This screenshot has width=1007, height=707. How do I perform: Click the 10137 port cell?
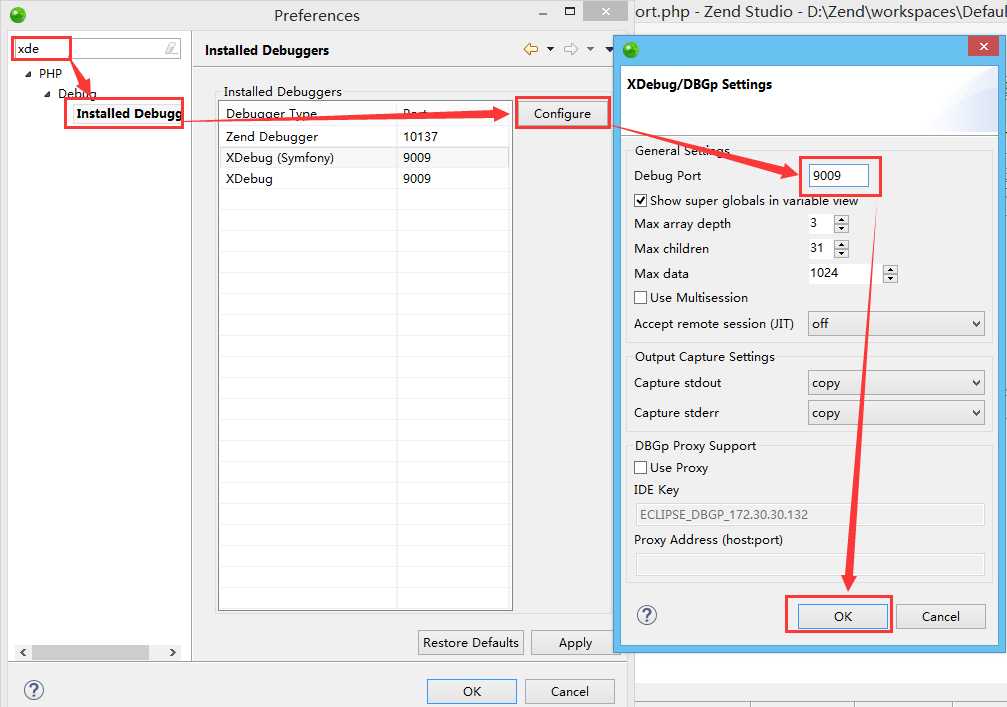tap(421, 137)
